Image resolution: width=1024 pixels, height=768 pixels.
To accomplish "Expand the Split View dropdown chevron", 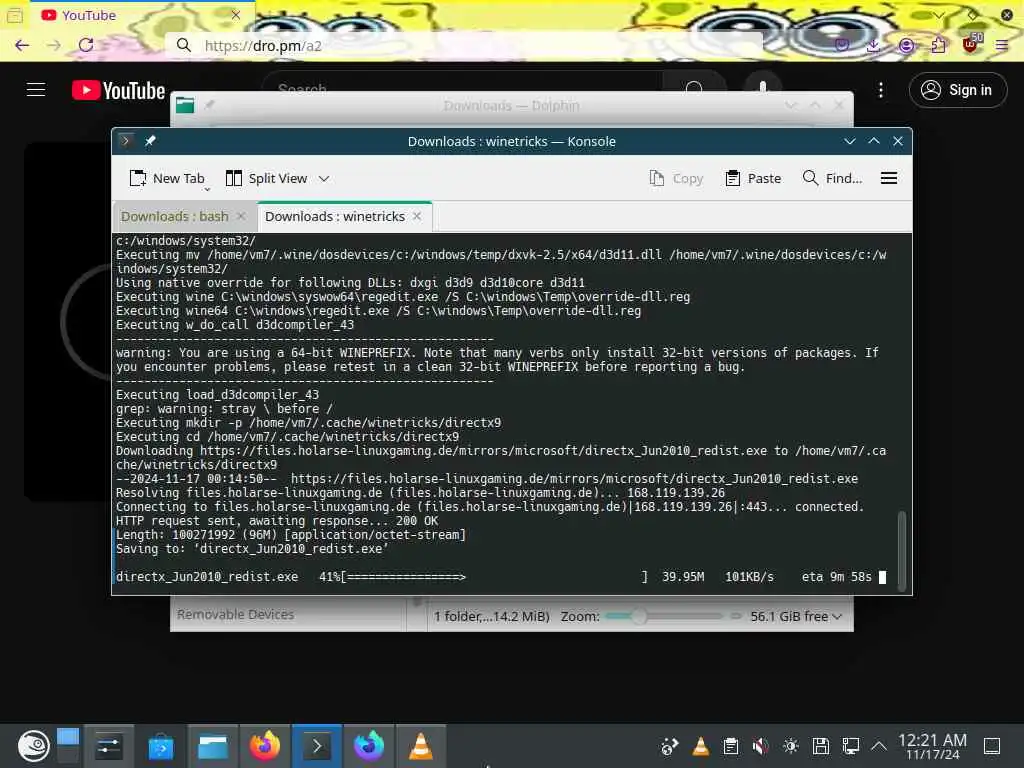I will tap(324, 178).
